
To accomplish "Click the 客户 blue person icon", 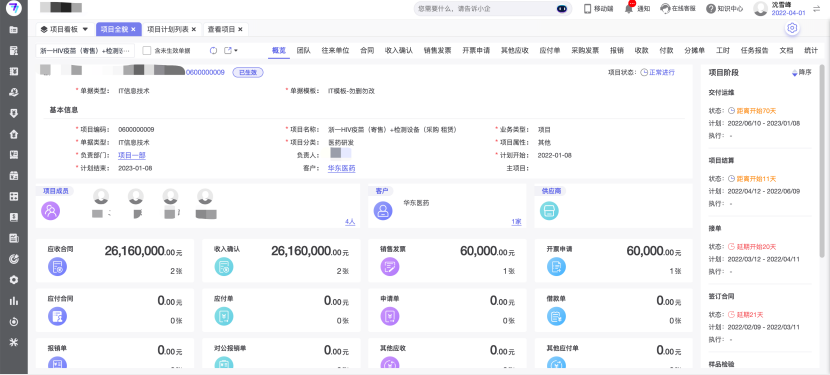I will [x=383, y=210].
